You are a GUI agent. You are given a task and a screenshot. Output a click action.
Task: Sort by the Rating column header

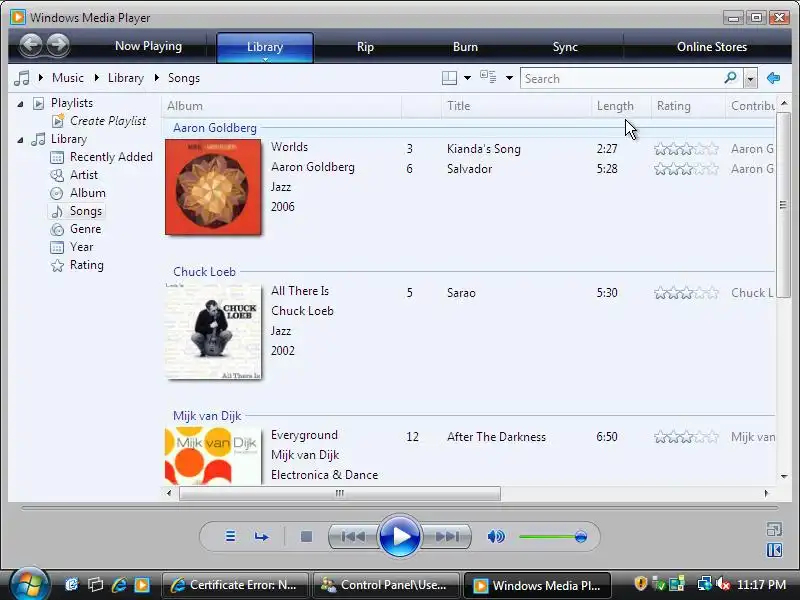click(x=688, y=106)
